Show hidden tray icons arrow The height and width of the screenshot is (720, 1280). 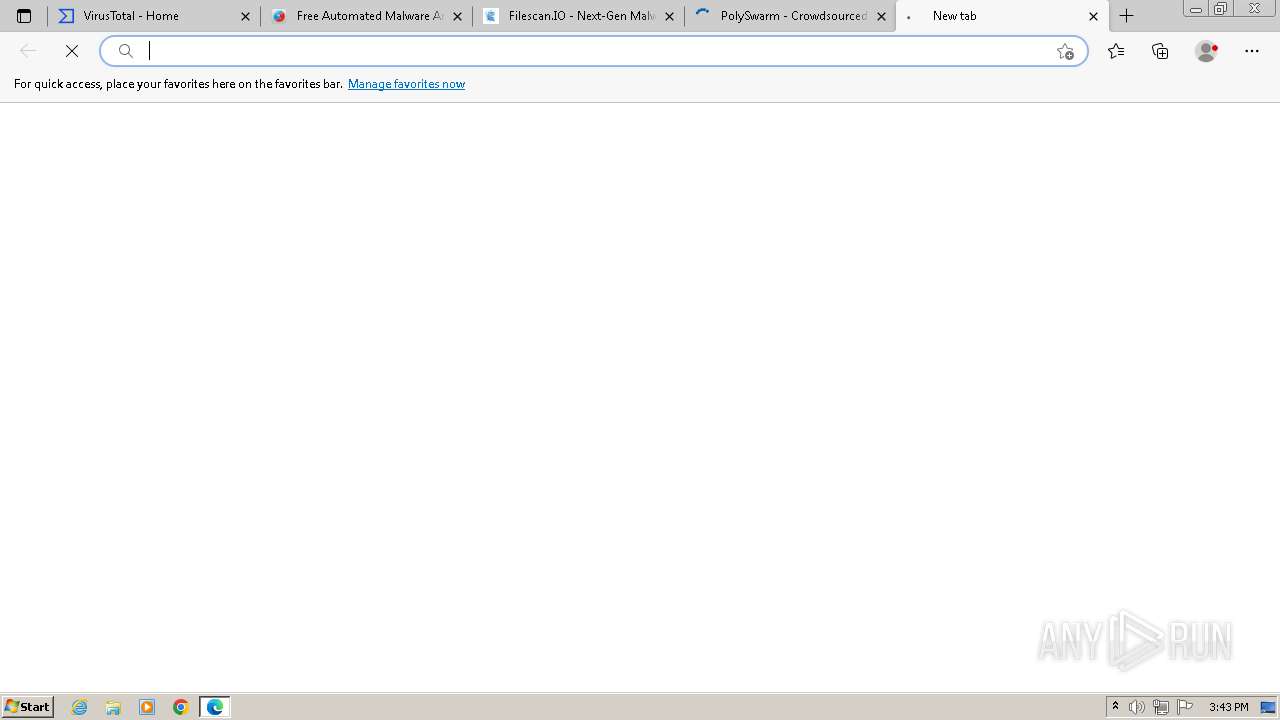tap(1115, 707)
